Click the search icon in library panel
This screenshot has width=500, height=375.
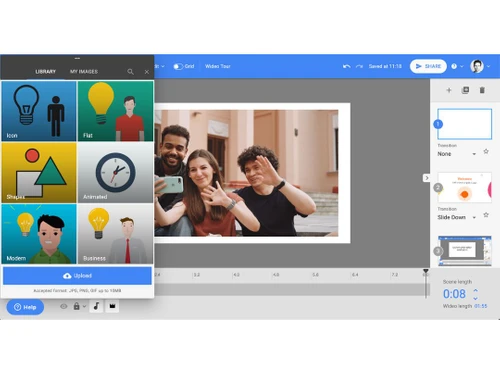(130, 72)
